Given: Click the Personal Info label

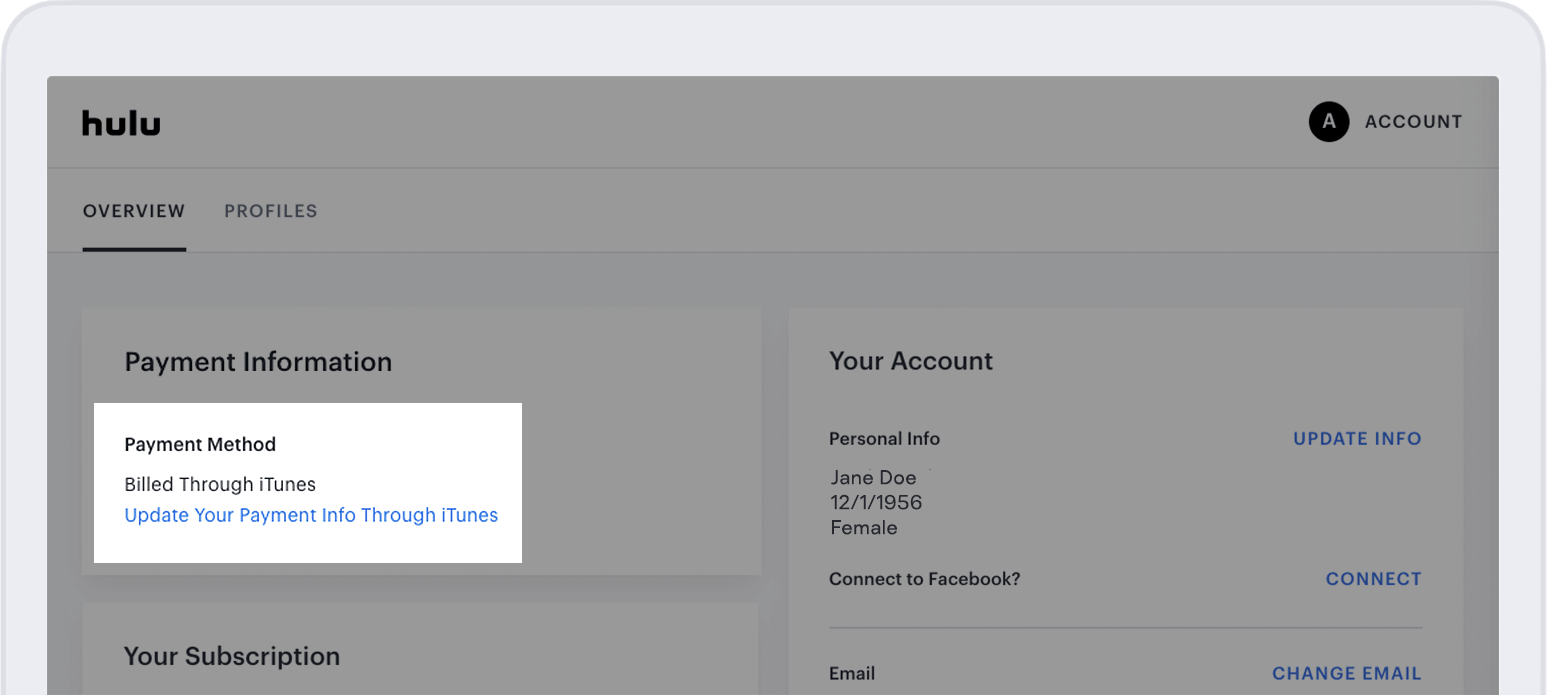Looking at the screenshot, I should click(x=884, y=439).
